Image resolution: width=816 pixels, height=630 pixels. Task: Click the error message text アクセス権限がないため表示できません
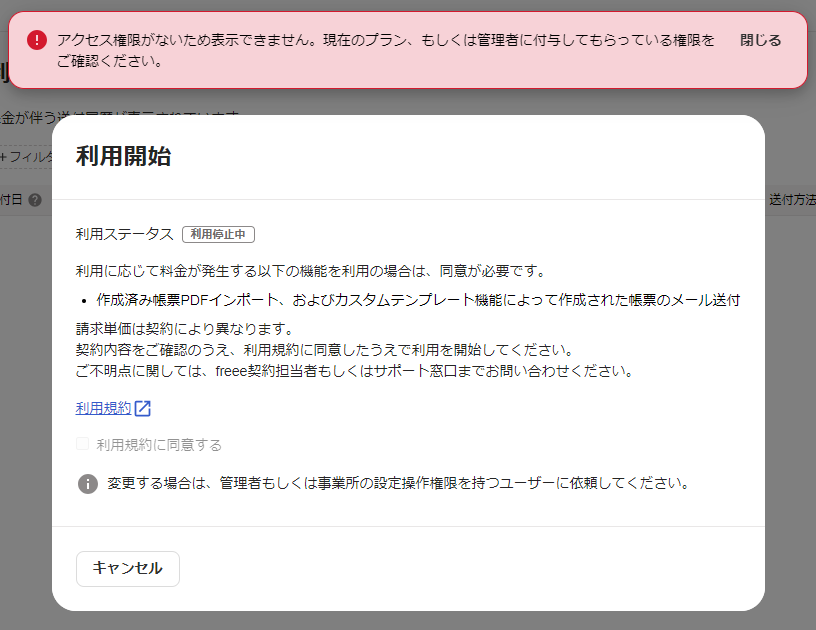click(386, 50)
